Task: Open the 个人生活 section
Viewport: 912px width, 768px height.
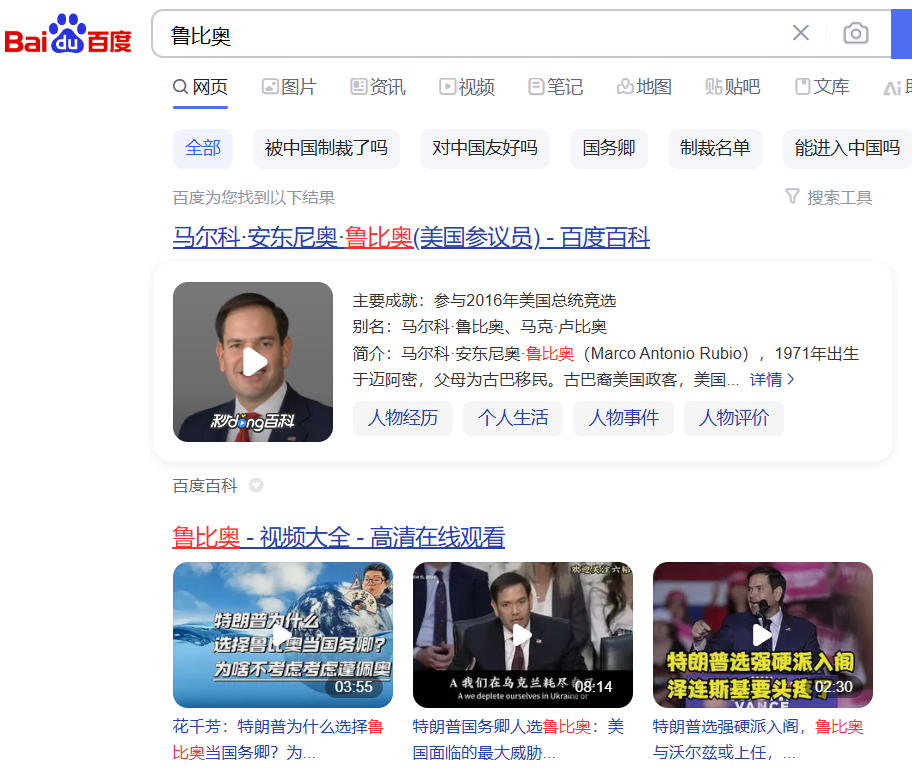Action: [513, 418]
